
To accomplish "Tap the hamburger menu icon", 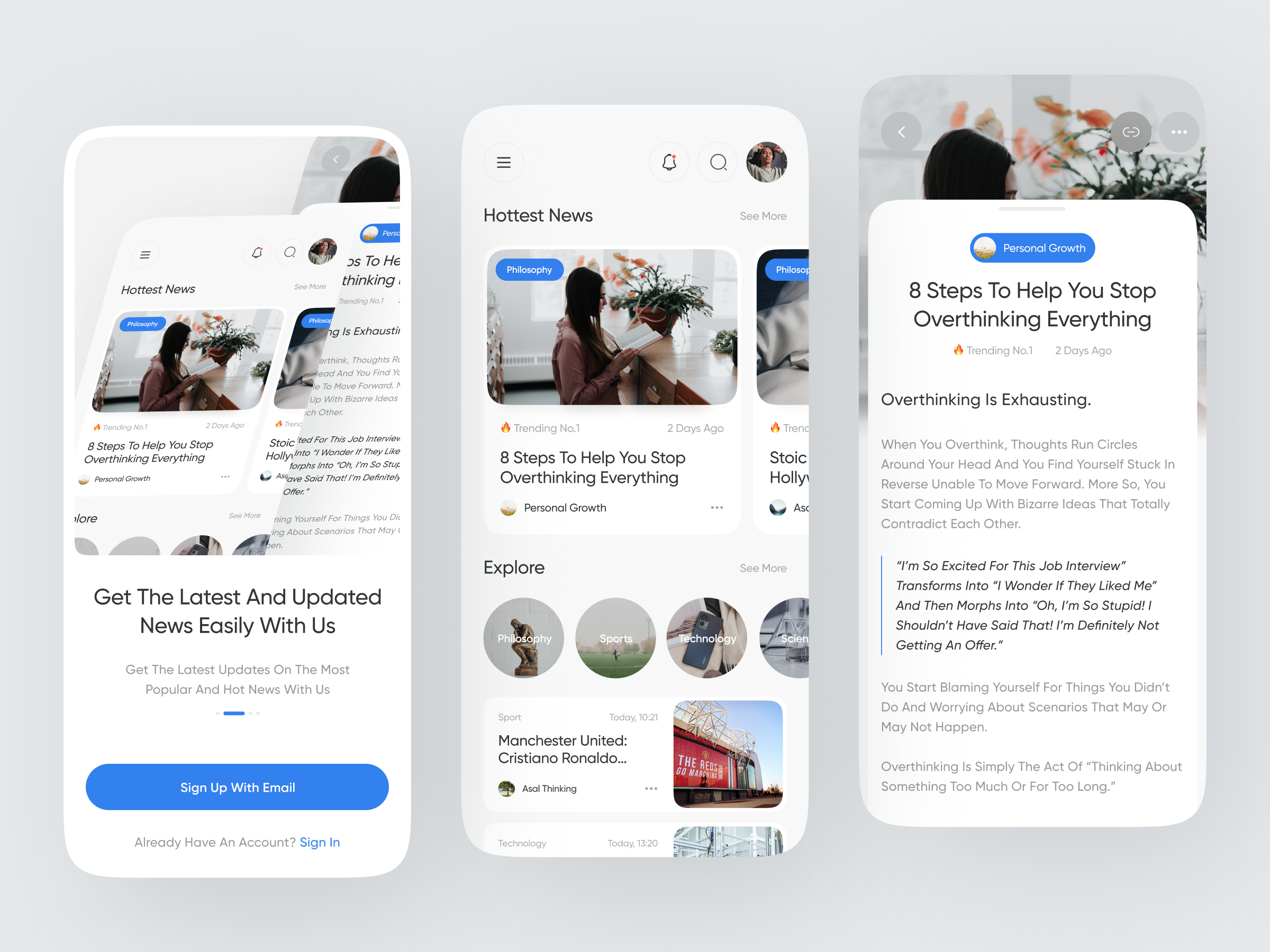I will click(x=503, y=162).
